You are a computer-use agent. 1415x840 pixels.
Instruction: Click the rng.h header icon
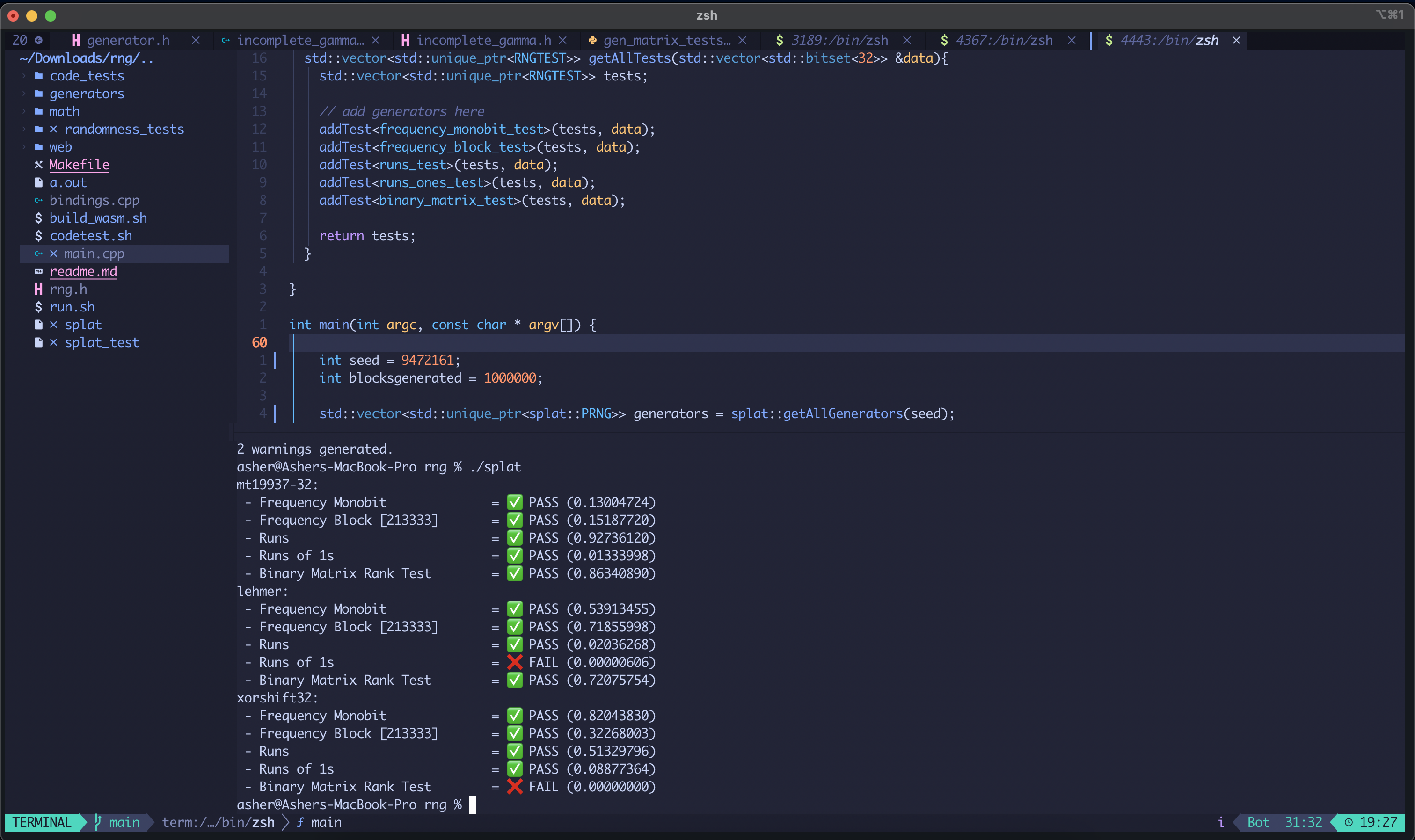click(38, 289)
